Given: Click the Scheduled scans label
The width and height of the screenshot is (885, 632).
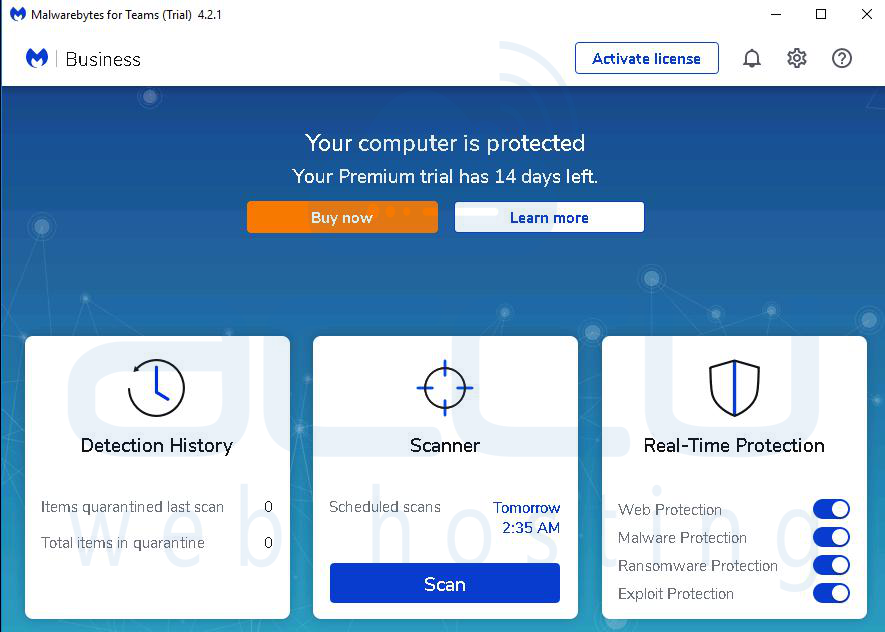Looking at the screenshot, I should [x=385, y=507].
